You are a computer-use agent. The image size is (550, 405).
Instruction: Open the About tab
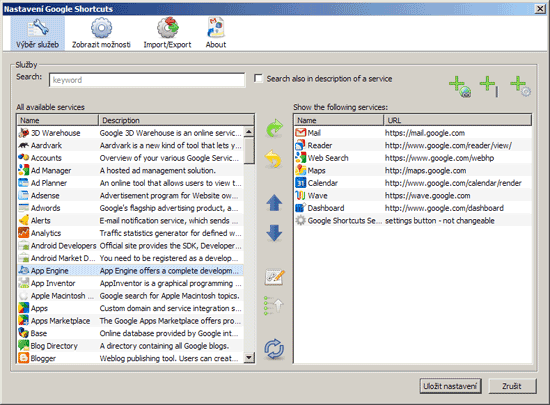216,34
